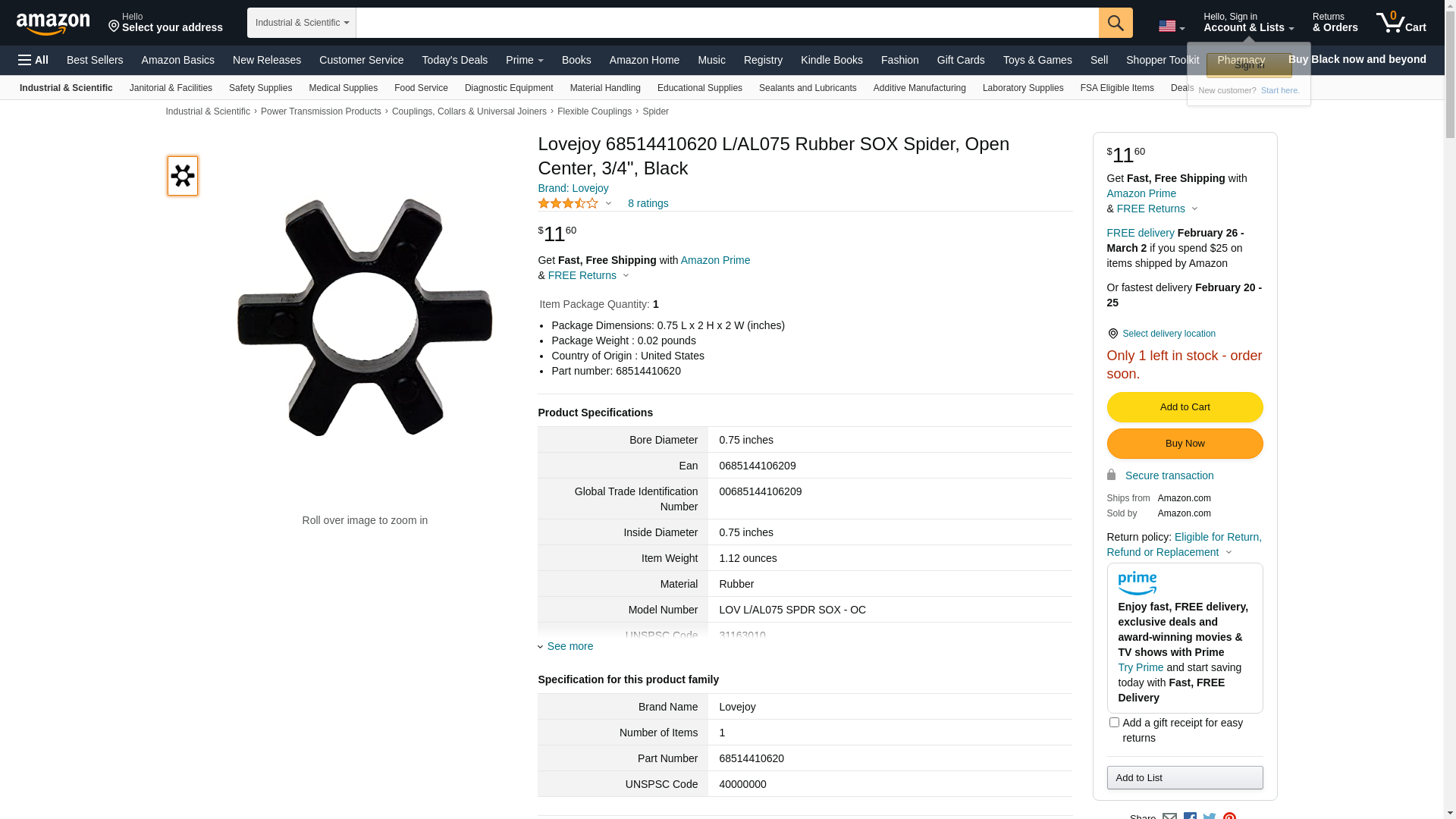This screenshot has height=819, width=1456.
Task: Click into the Amazon search text field
Action: pos(726,23)
